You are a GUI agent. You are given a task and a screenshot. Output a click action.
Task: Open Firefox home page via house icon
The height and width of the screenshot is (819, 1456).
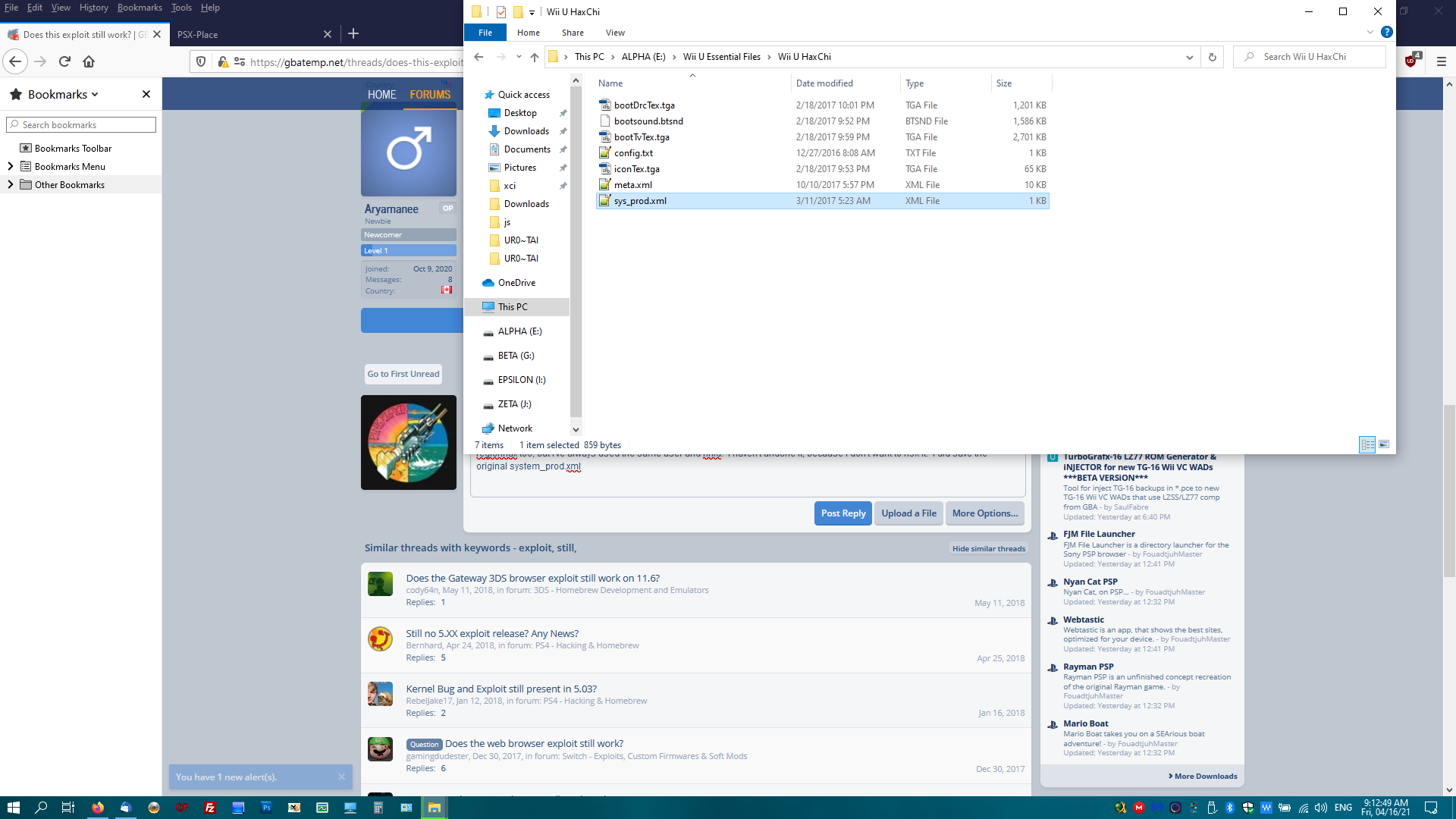point(89,61)
